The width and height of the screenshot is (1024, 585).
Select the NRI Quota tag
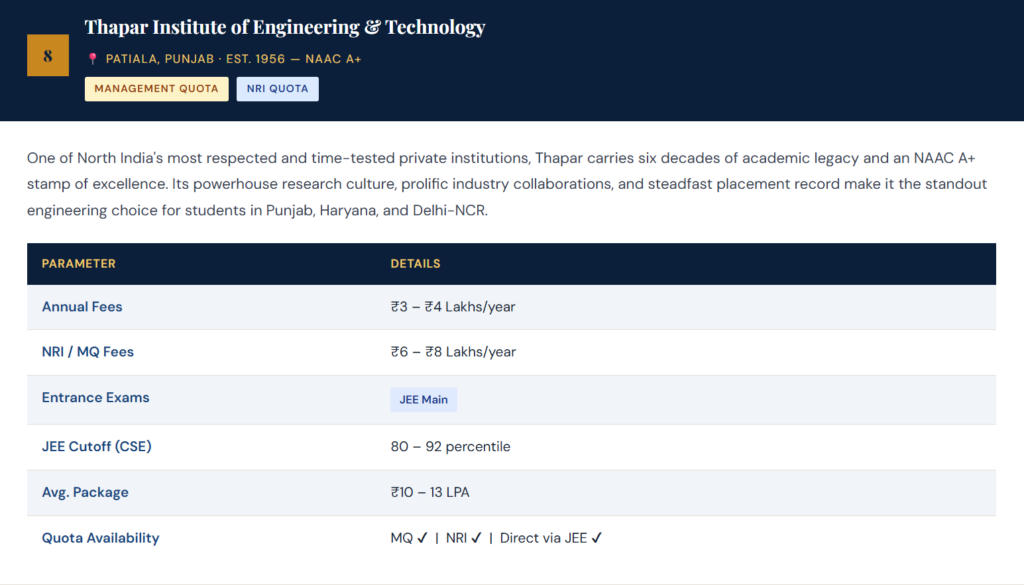277,89
